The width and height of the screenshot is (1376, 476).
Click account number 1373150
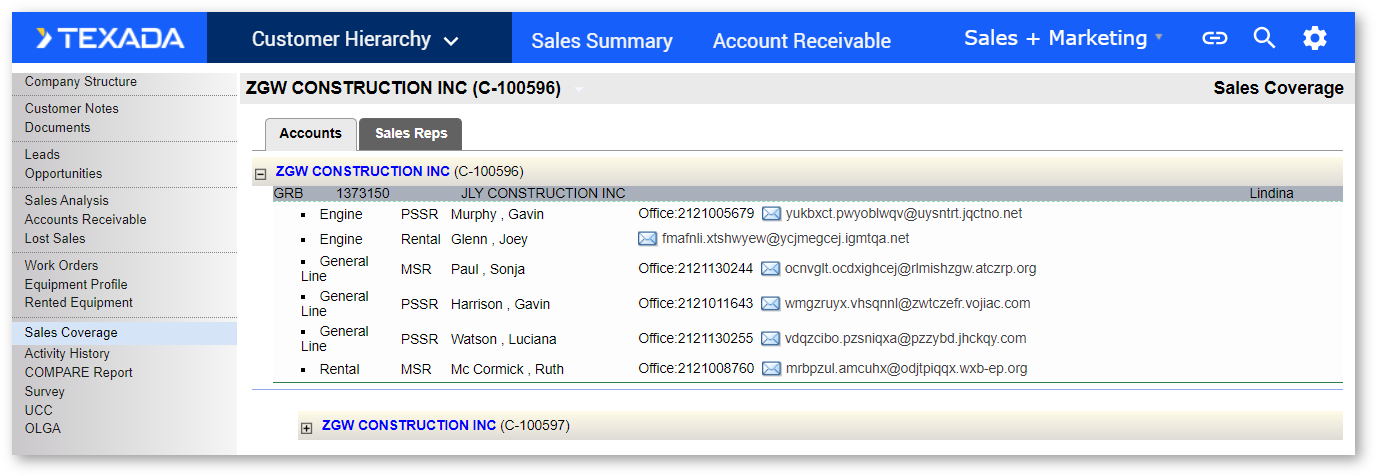(x=363, y=193)
